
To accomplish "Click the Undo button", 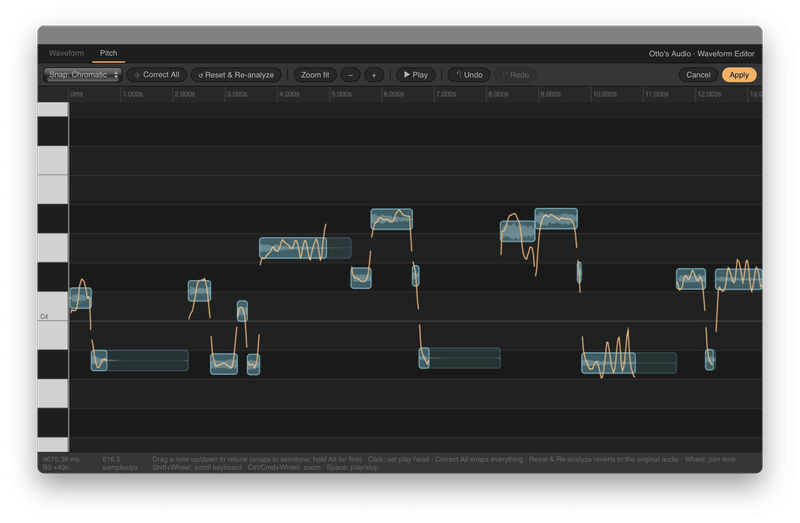I will click(469, 74).
